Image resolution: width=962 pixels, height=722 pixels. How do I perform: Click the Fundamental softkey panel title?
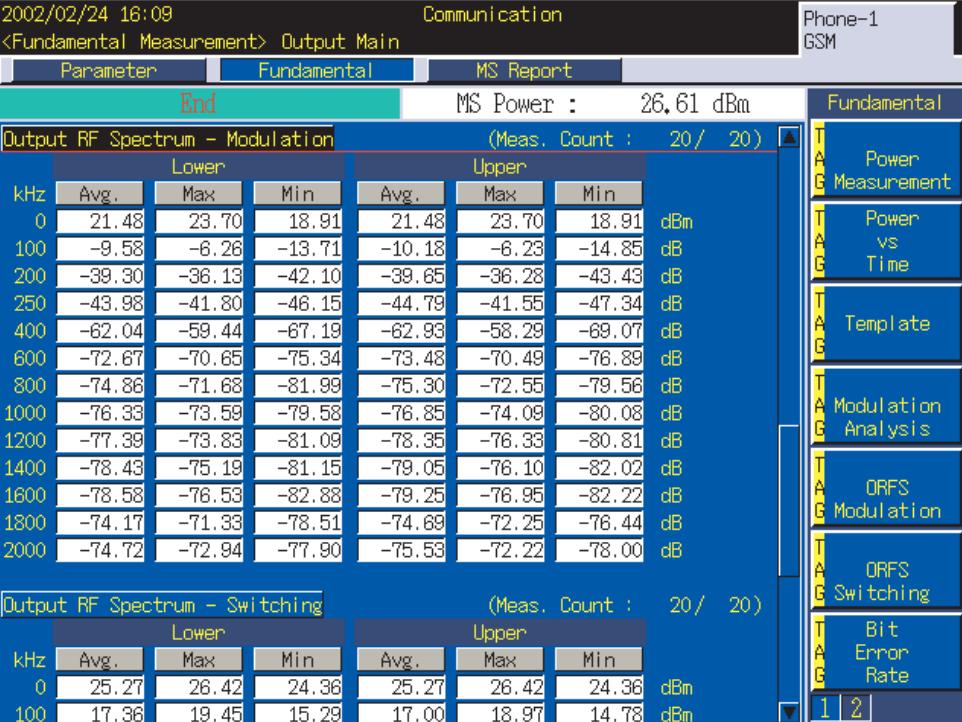click(x=884, y=102)
